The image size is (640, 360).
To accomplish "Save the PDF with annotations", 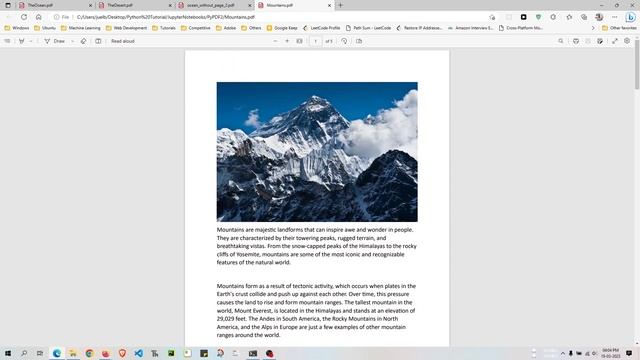I will click(600, 41).
